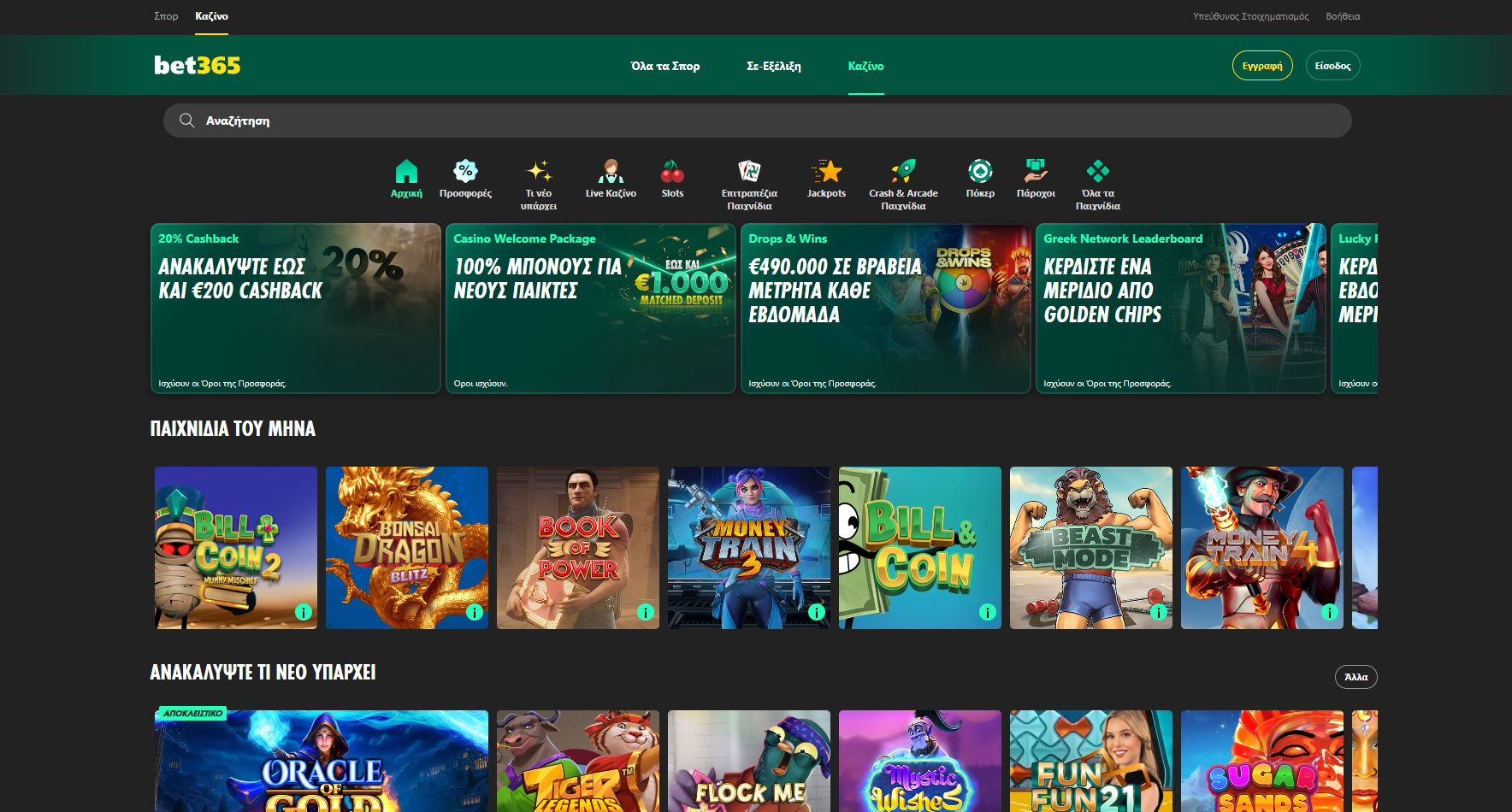Open the Πάροχοι providers icon

[x=1036, y=172]
